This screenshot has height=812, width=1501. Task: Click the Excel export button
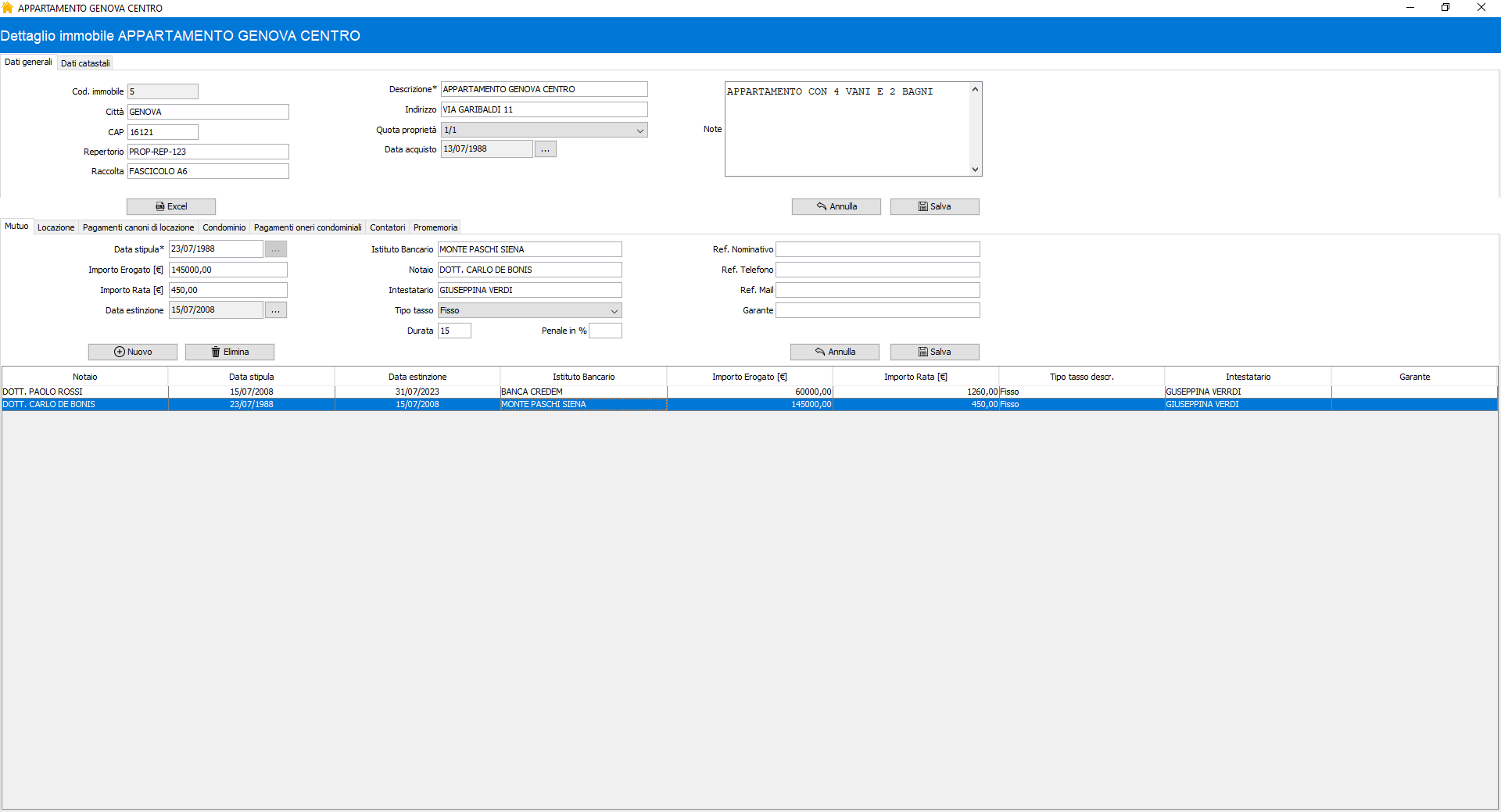171,206
